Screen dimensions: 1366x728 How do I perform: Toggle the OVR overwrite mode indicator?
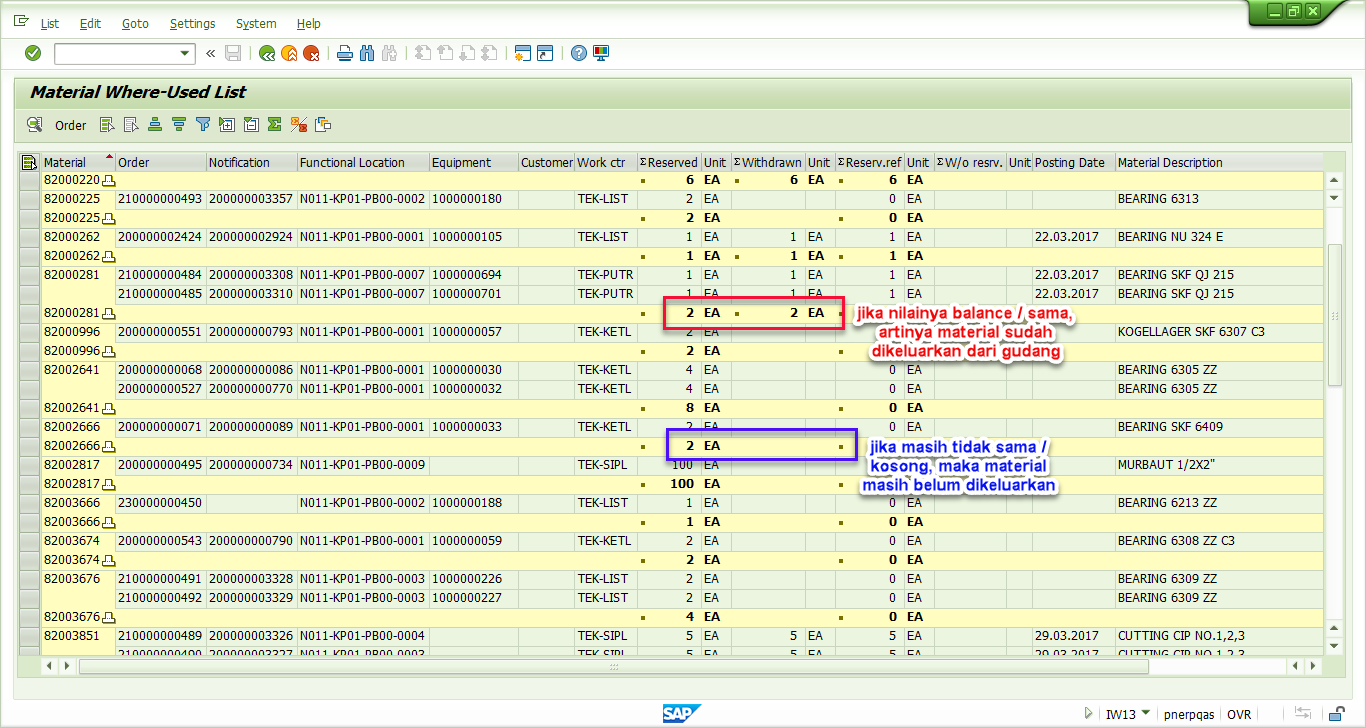[x=1239, y=714]
